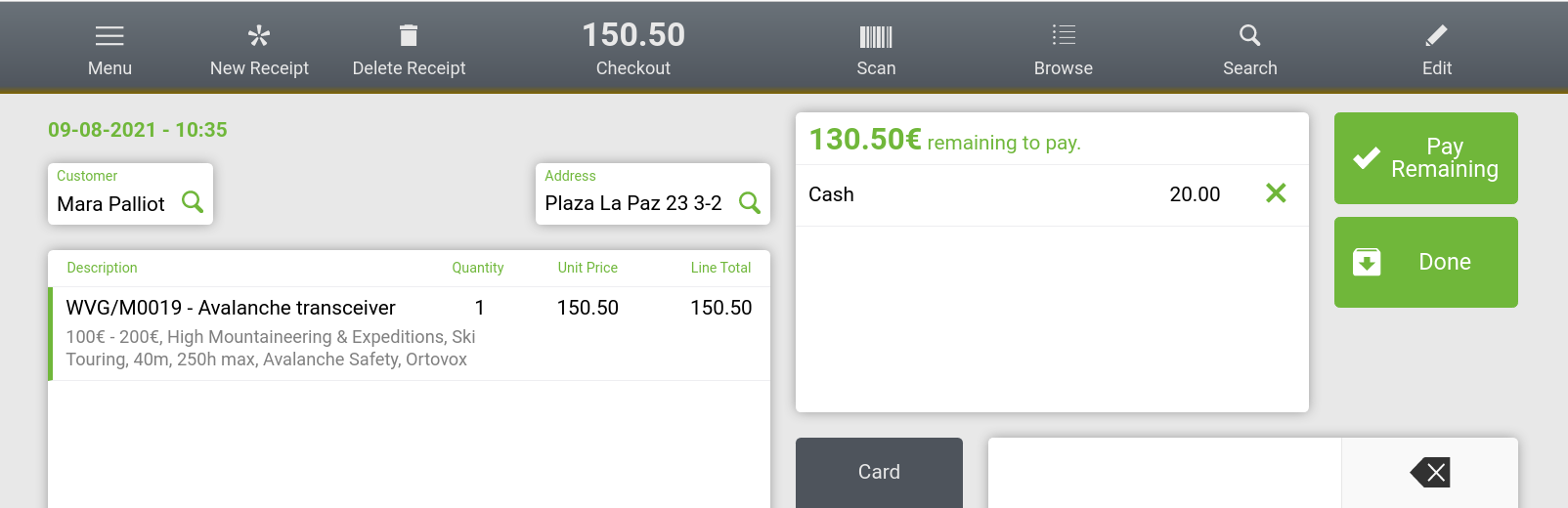Viewport: 1568px width, 508px height.
Task: Click the 150.50 Checkout total
Action: coord(633,48)
